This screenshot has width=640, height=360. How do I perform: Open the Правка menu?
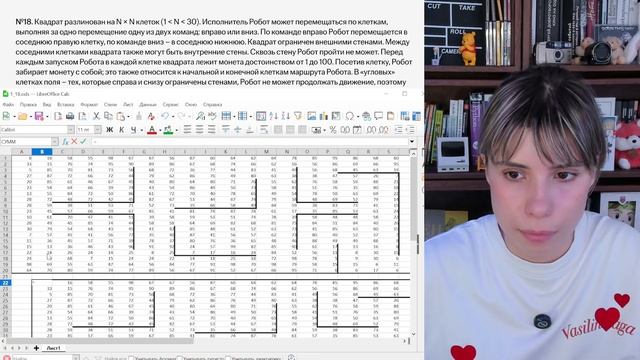pyautogui.click(x=28, y=105)
